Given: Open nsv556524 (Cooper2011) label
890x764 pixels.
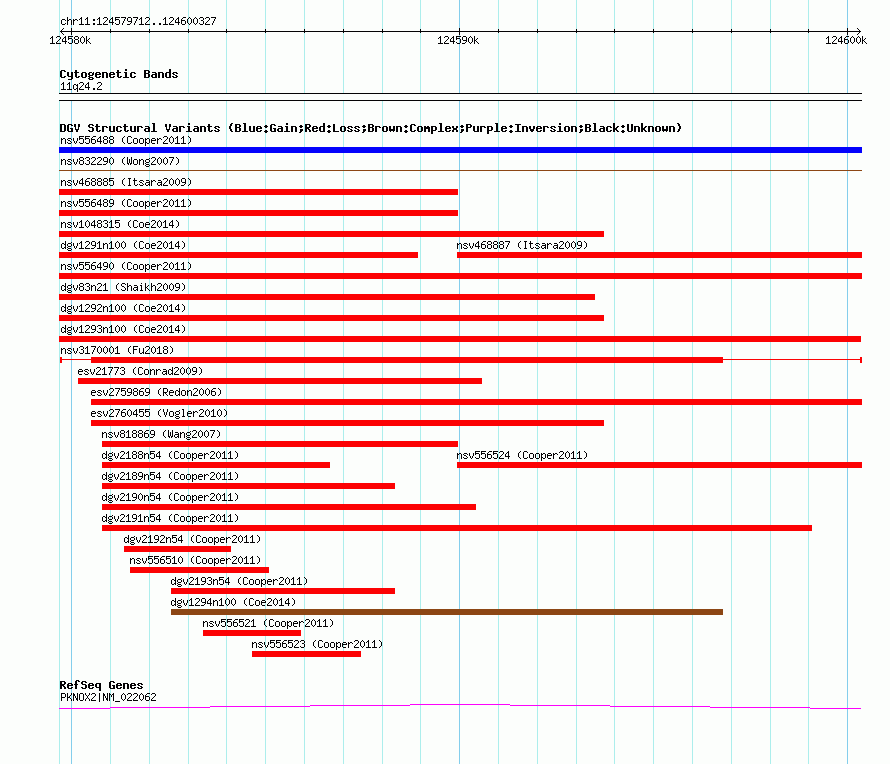Looking at the screenshot, I should [x=522, y=455].
